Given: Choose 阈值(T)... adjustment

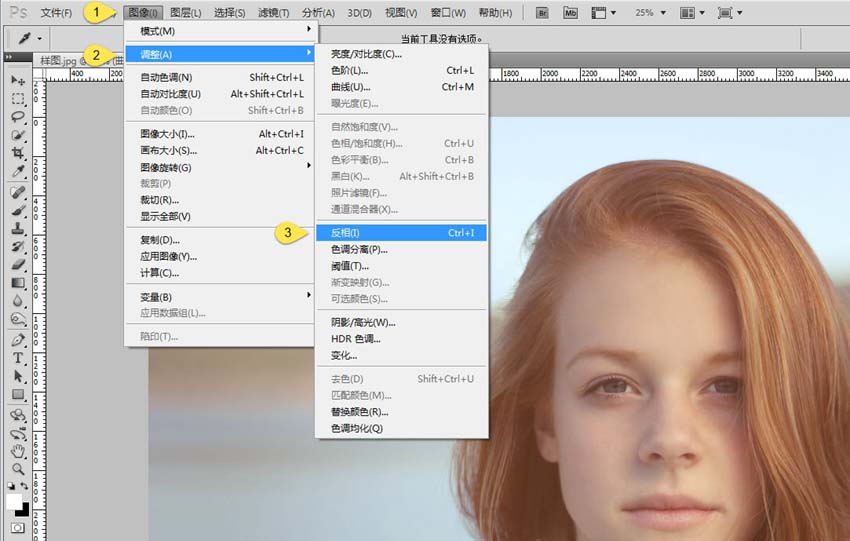Looking at the screenshot, I should (x=402, y=266).
